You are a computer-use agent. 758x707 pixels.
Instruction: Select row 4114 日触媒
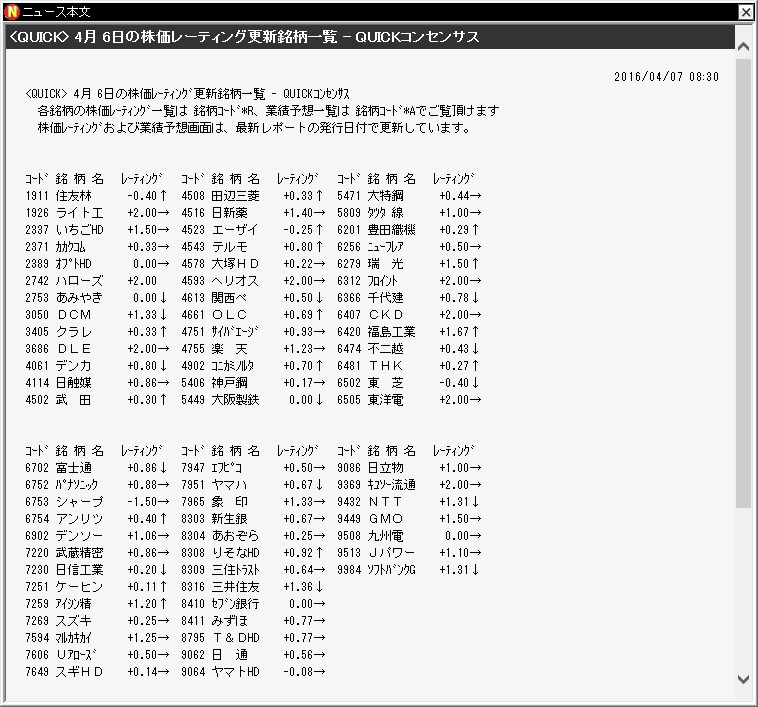point(97,383)
